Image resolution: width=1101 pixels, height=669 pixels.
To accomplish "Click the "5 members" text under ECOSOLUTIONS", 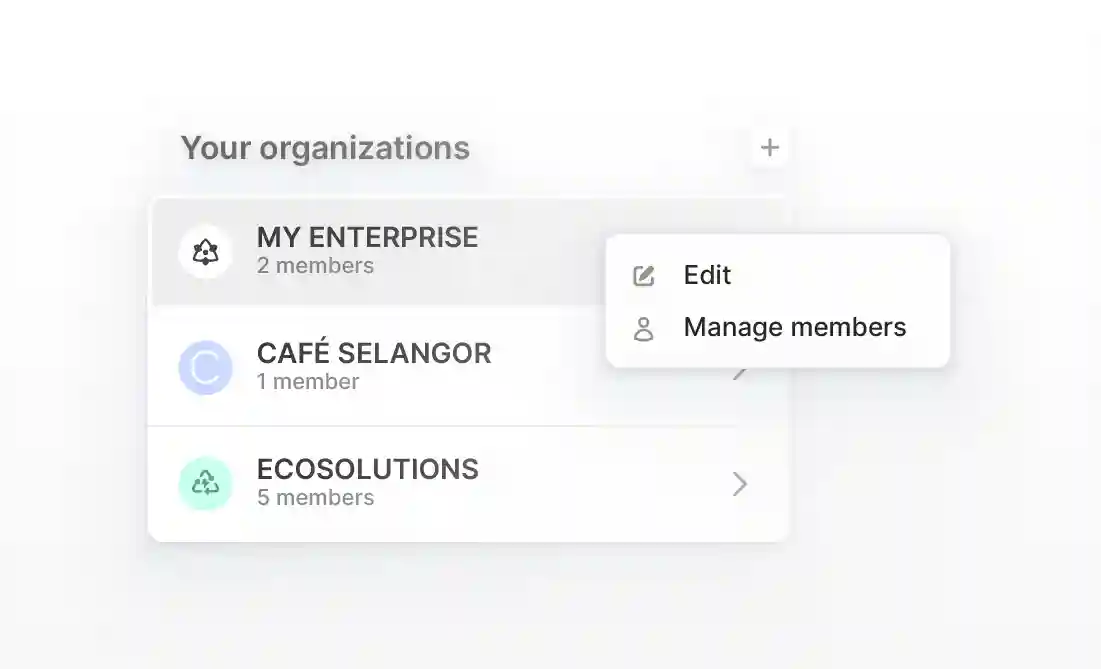I will [315, 498].
